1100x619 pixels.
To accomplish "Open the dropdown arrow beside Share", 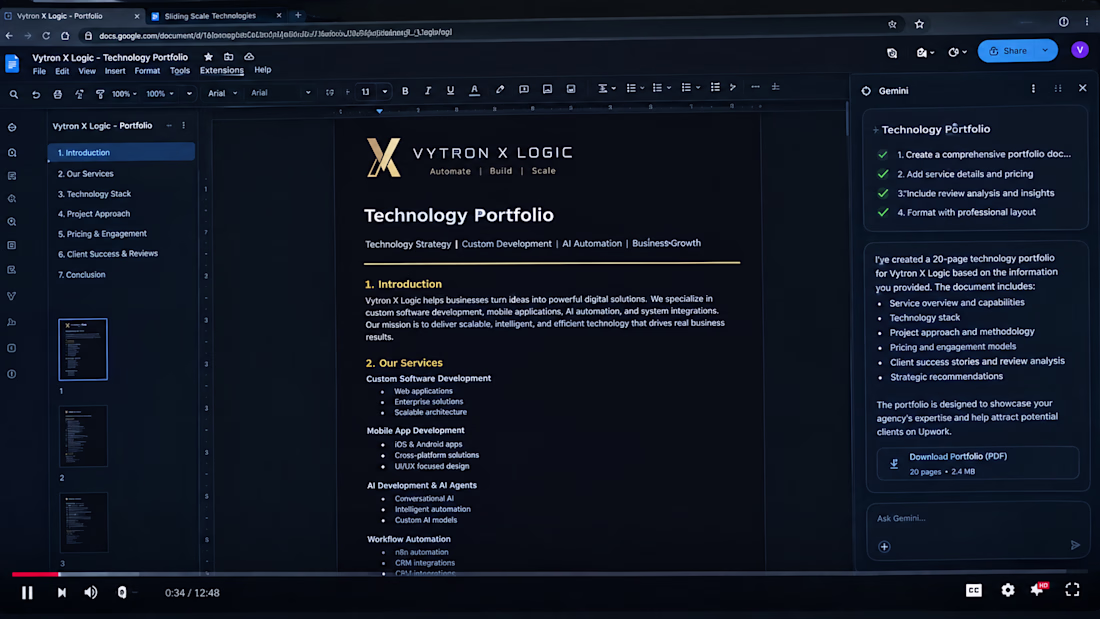I will click(x=1045, y=51).
